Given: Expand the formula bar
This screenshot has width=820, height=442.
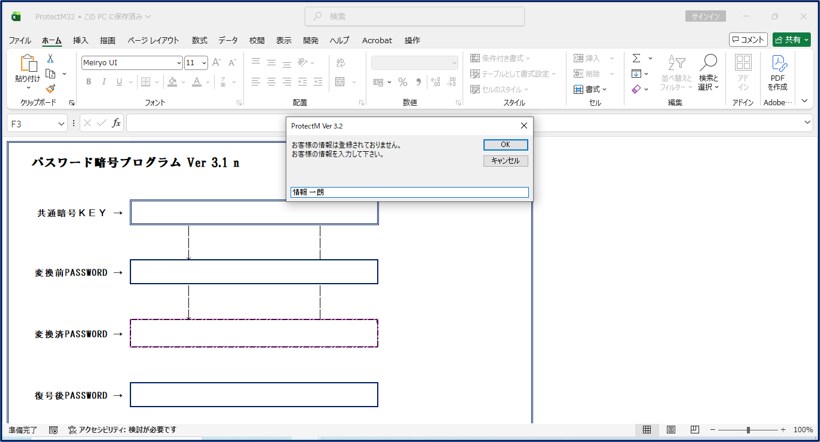Looking at the screenshot, I should click(807, 123).
